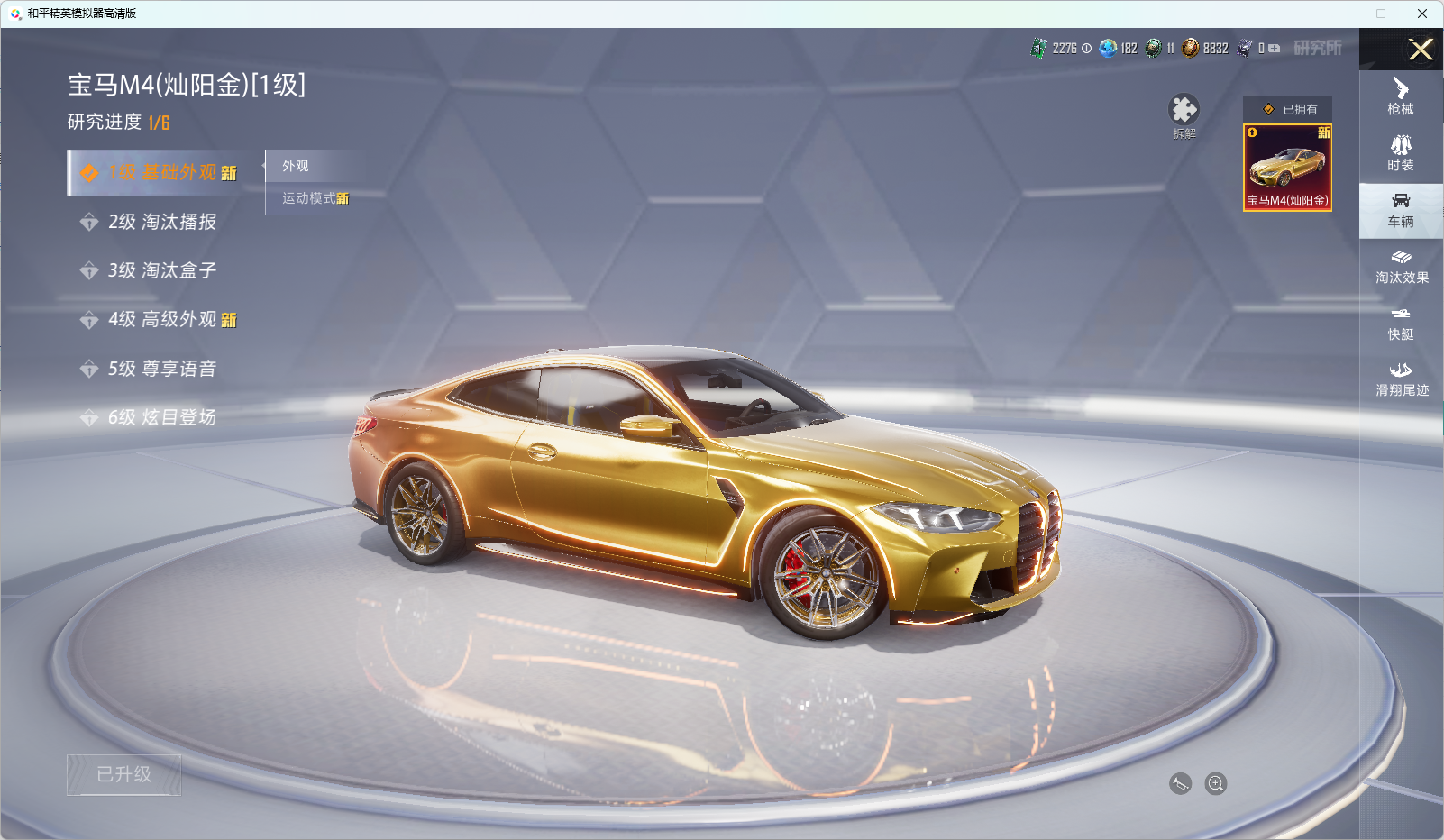
Task: Minimize the 和平精英模拟器 window
Action: (1340, 14)
